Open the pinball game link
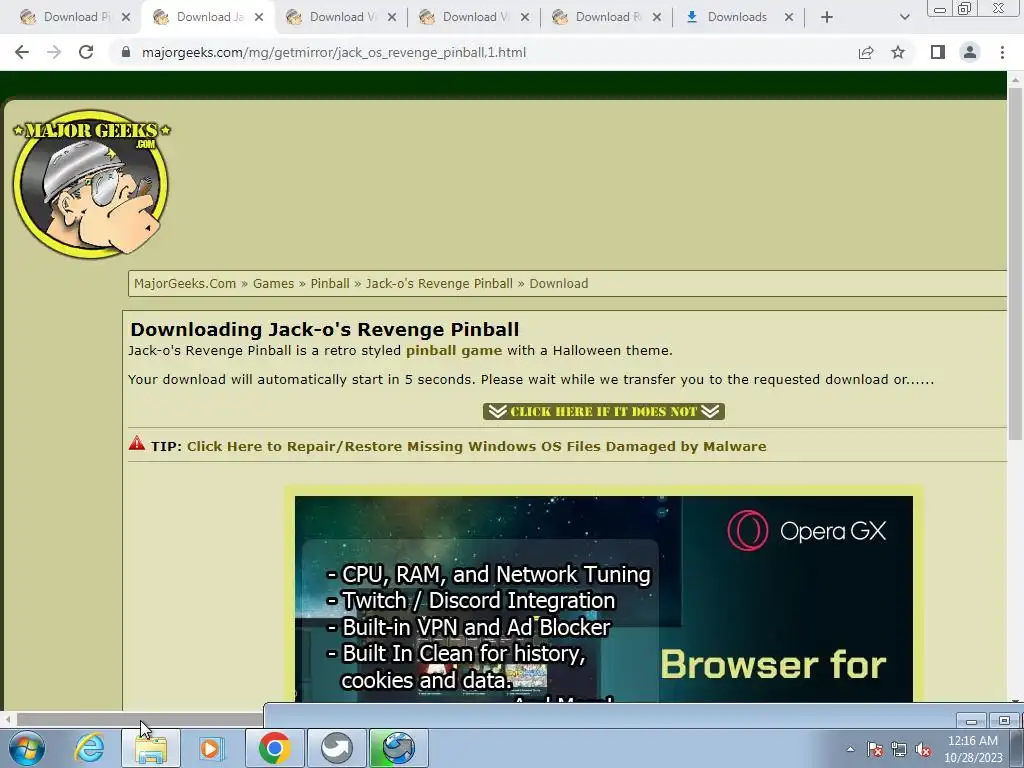The height and width of the screenshot is (768, 1024). click(x=454, y=351)
